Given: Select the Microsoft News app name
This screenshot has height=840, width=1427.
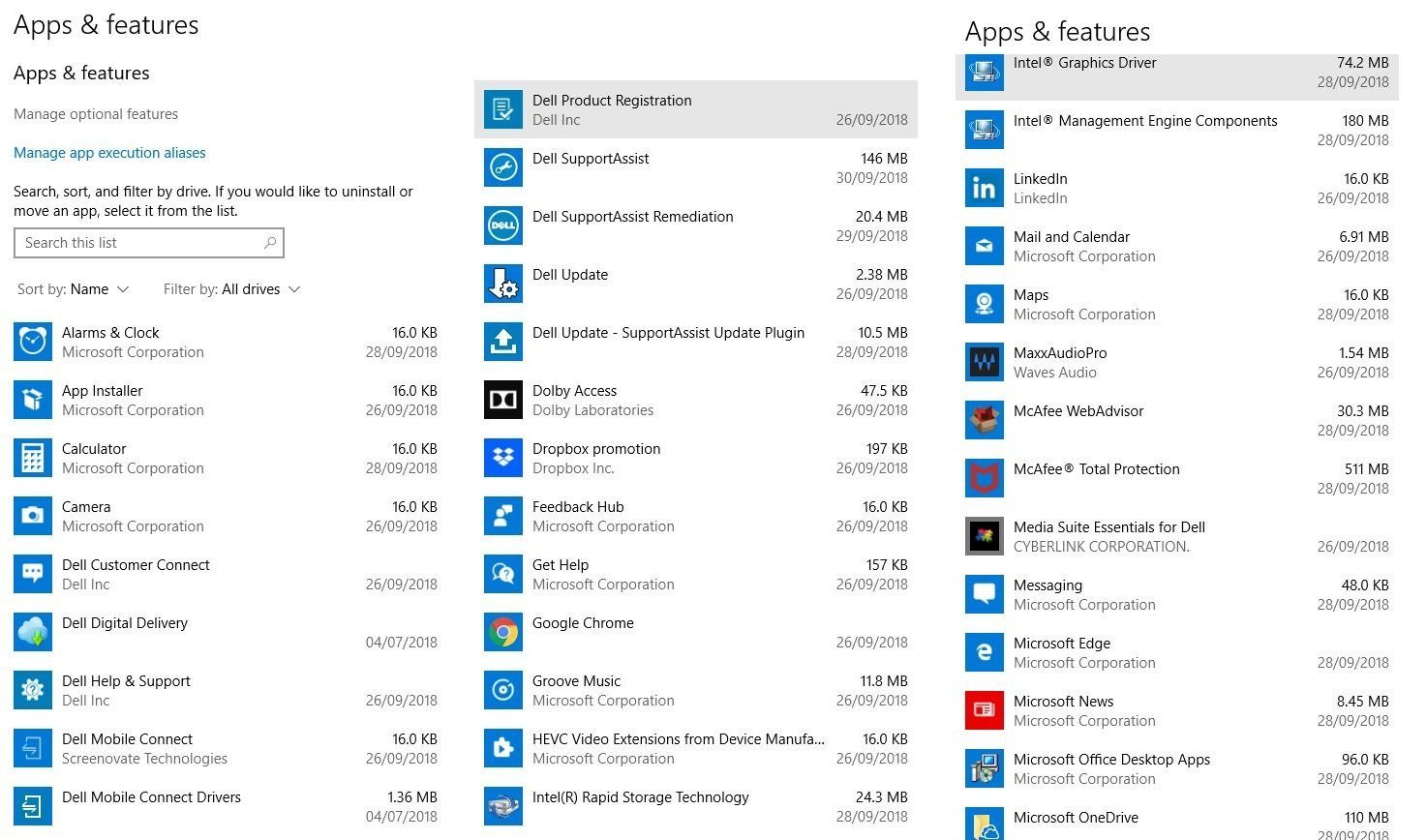Looking at the screenshot, I should click(x=1063, y=702).
